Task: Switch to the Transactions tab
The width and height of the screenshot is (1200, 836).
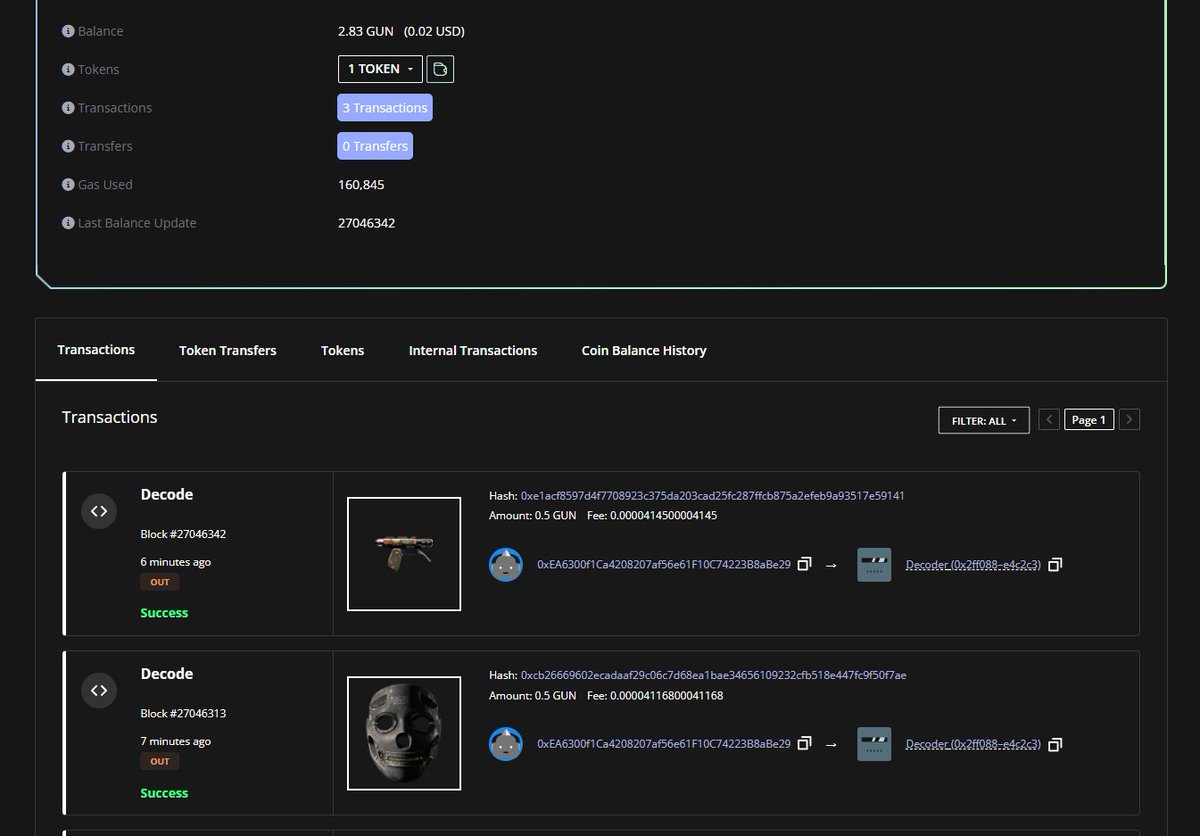Action: pyautogui.click(x=96, y=350)
